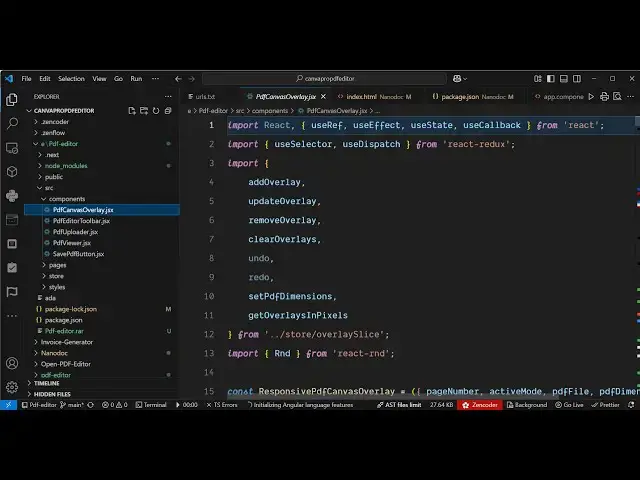640x480 pixels.
Task: Collapse the Pdf-editor folder
Action: (60, 144)
